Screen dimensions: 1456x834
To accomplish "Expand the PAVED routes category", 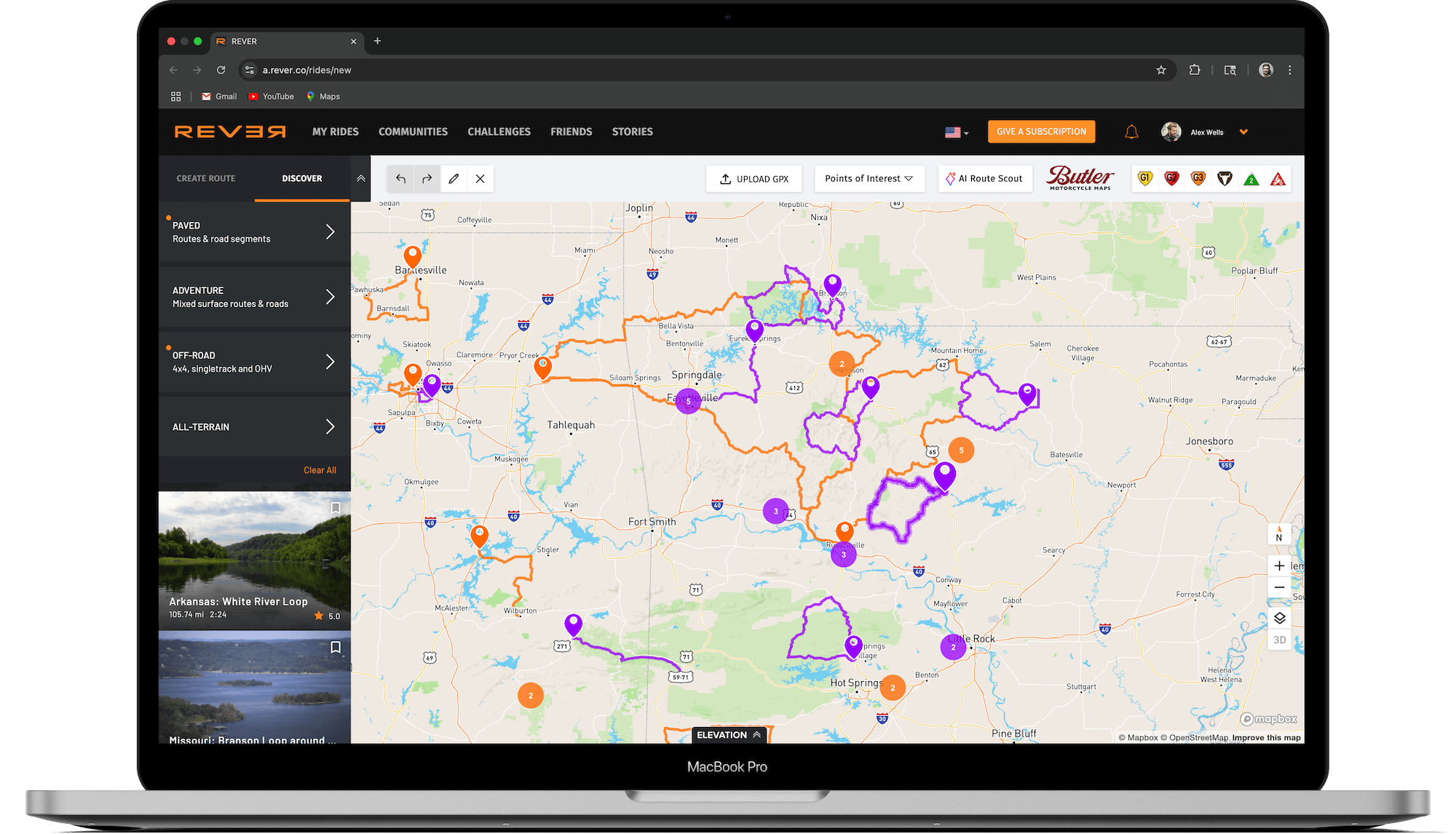I will 330,231.
